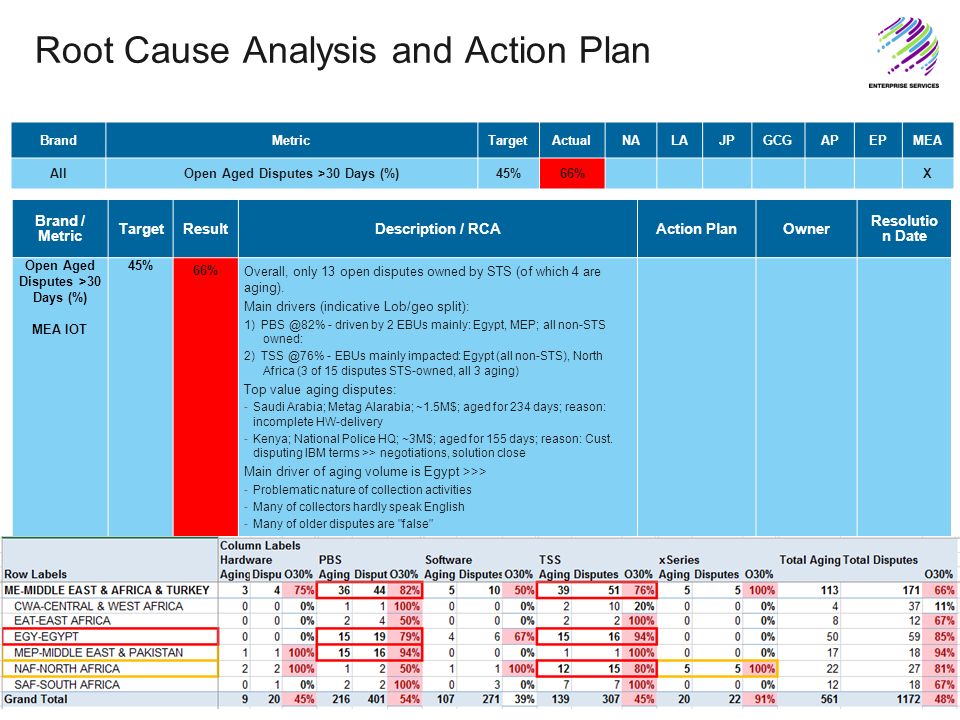
Task: Click the 113 Total Aging value in the ME row
Action: (x=830, y=590)
